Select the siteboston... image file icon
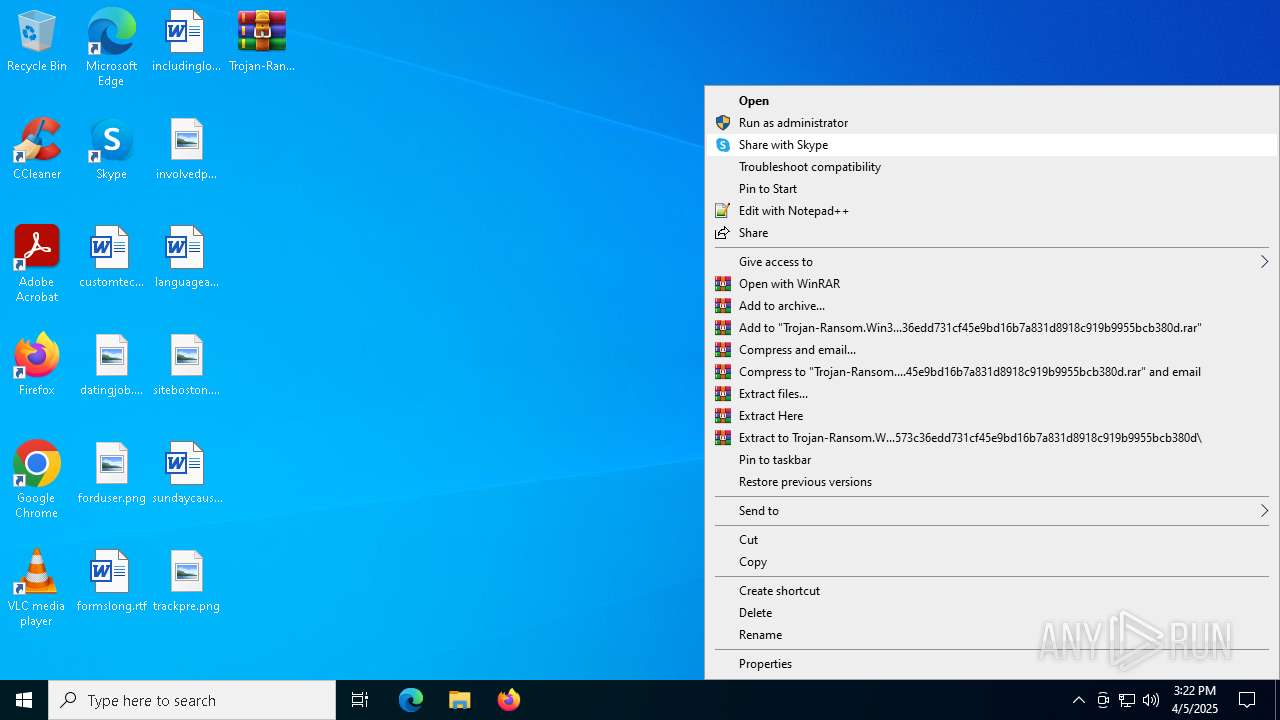Screen dimensions: 1280x720 pyautogui.click(x=186, y=365)
